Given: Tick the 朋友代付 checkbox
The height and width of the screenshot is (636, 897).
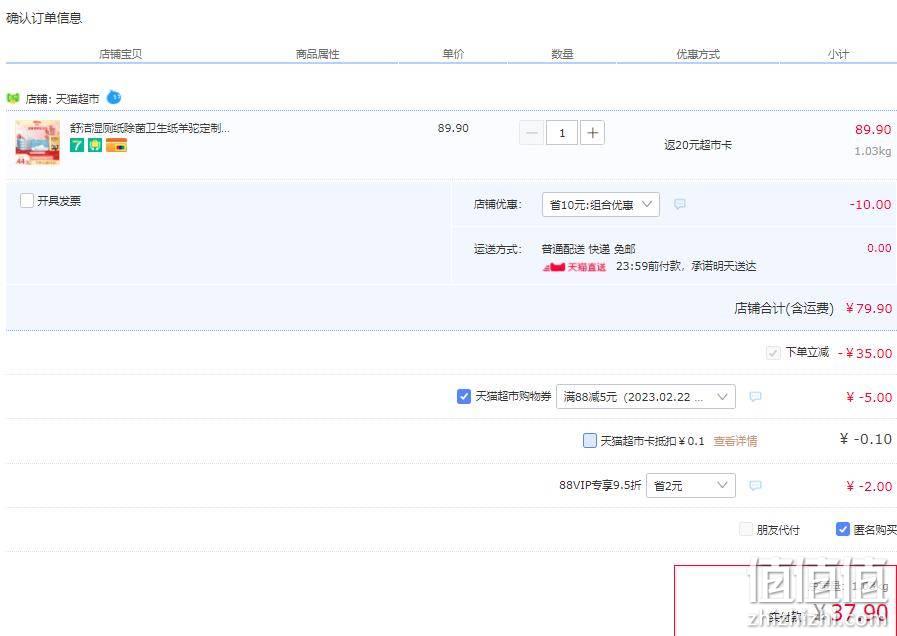Looking at the screenshot, I should coord(745,529).
